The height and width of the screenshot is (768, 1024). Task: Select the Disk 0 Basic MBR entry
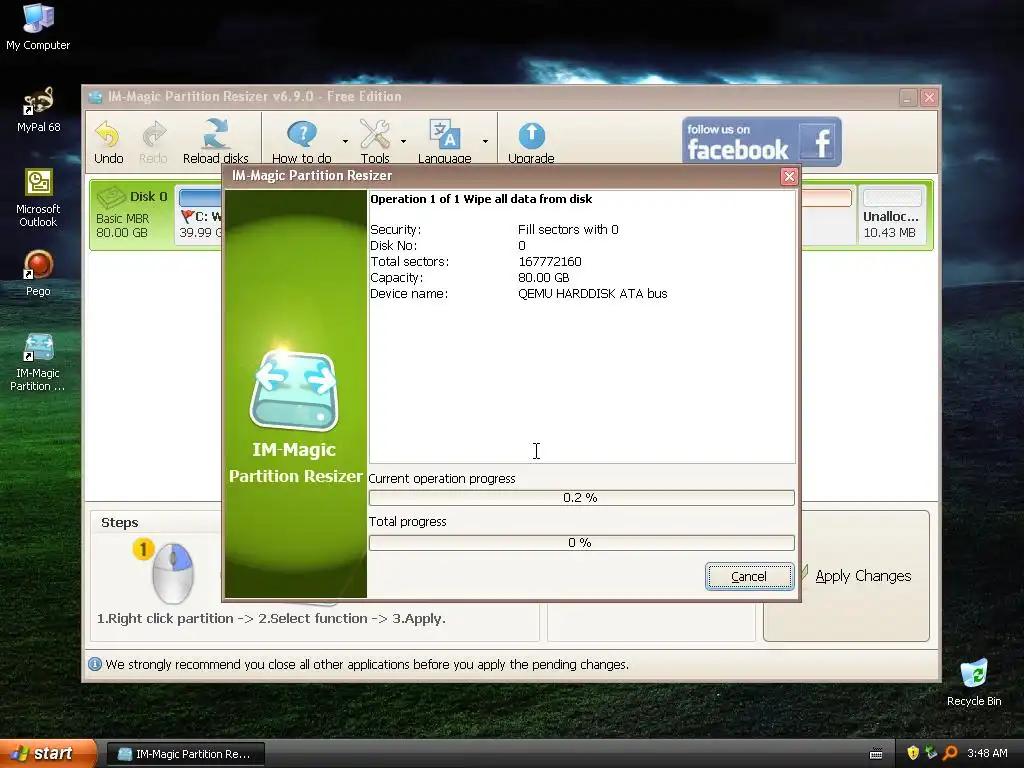132,214
